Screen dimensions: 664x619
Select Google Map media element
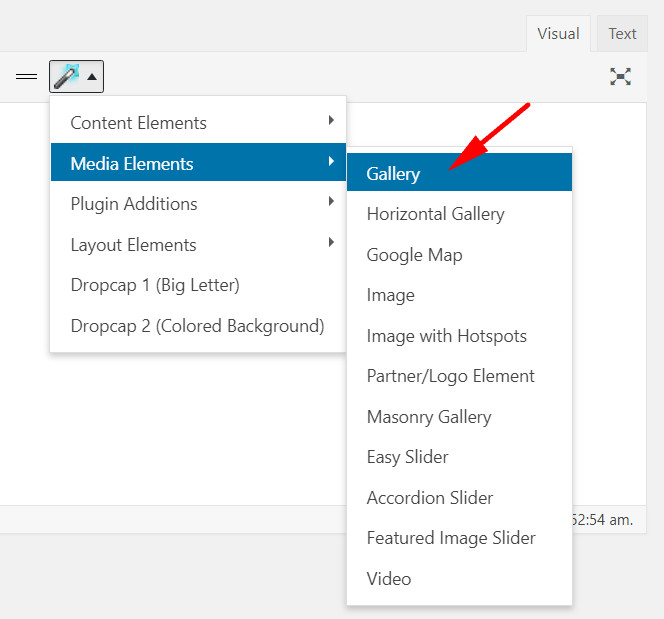(459, 254)
